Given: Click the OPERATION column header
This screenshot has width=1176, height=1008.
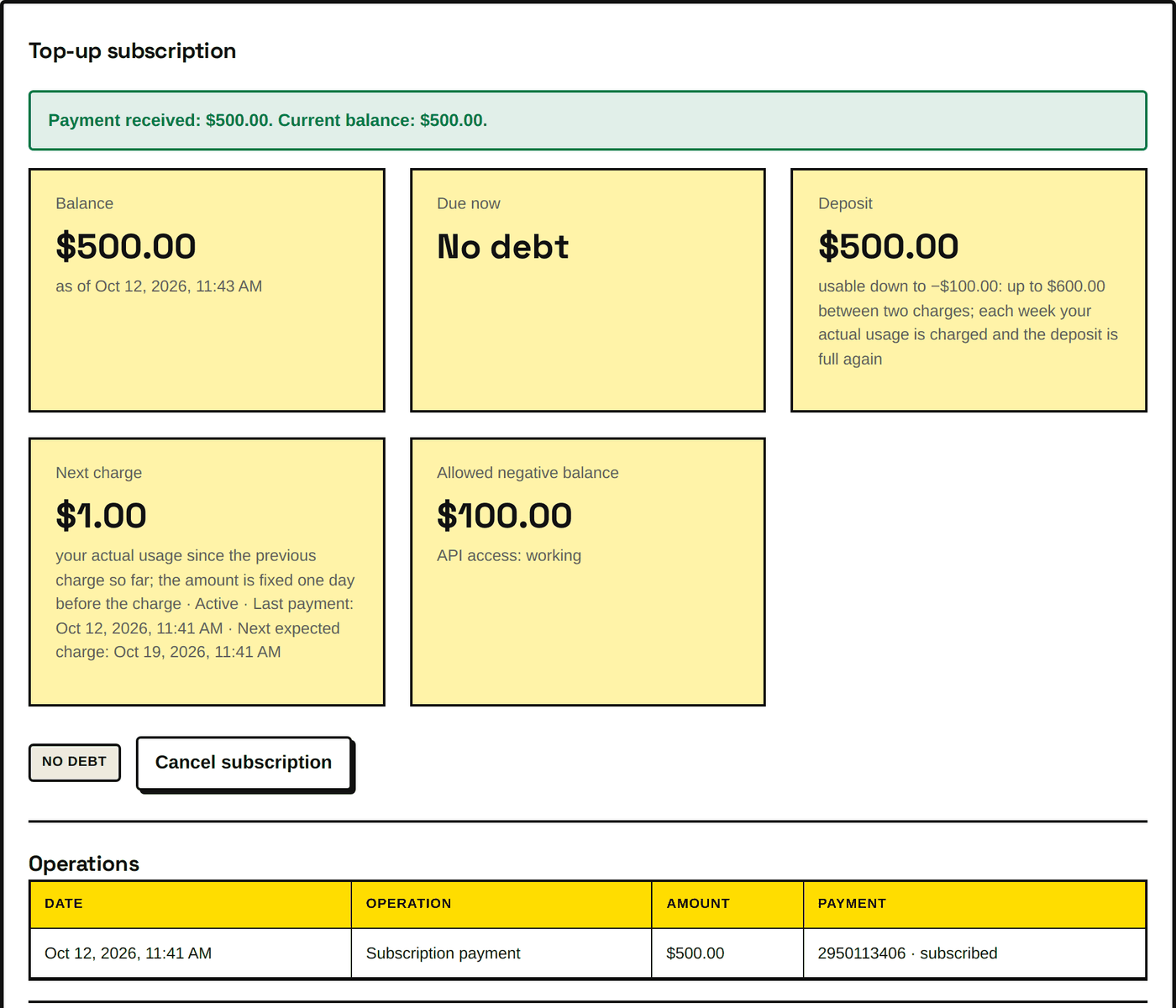Looking at the screenshot, I should click(x=501, y=904).
